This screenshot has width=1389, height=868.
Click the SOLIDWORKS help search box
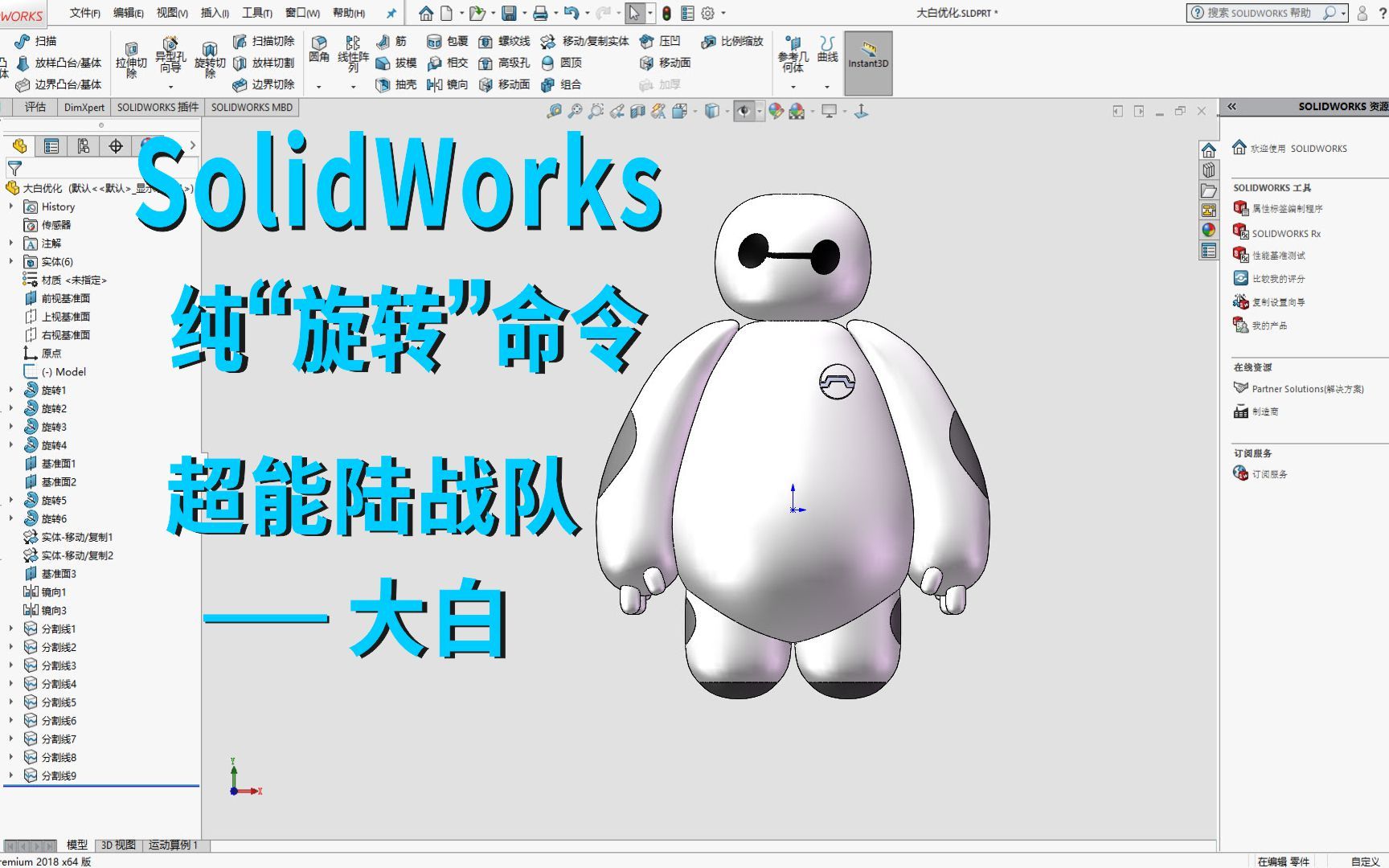coord(1262,13)
